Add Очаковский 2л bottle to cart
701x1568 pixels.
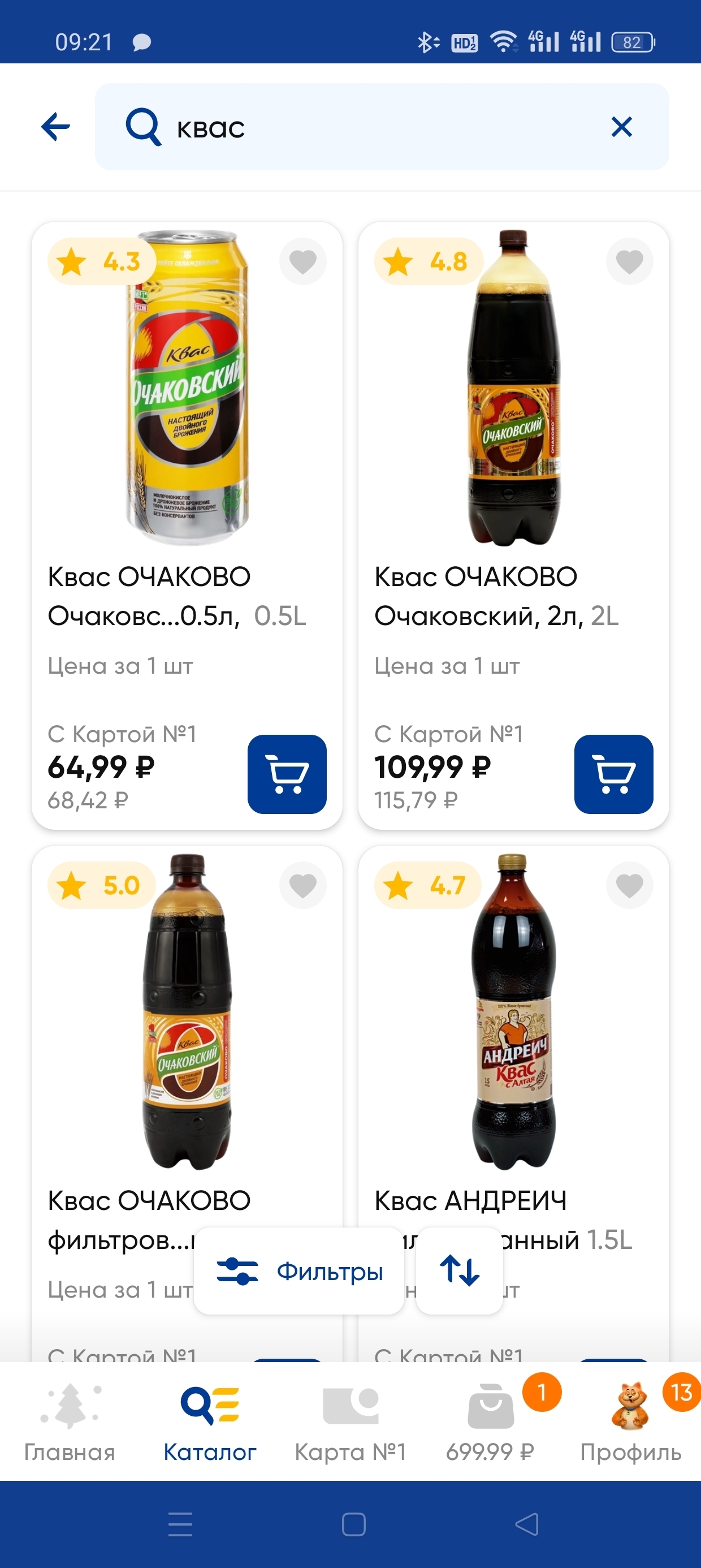[x=613, y=774]
